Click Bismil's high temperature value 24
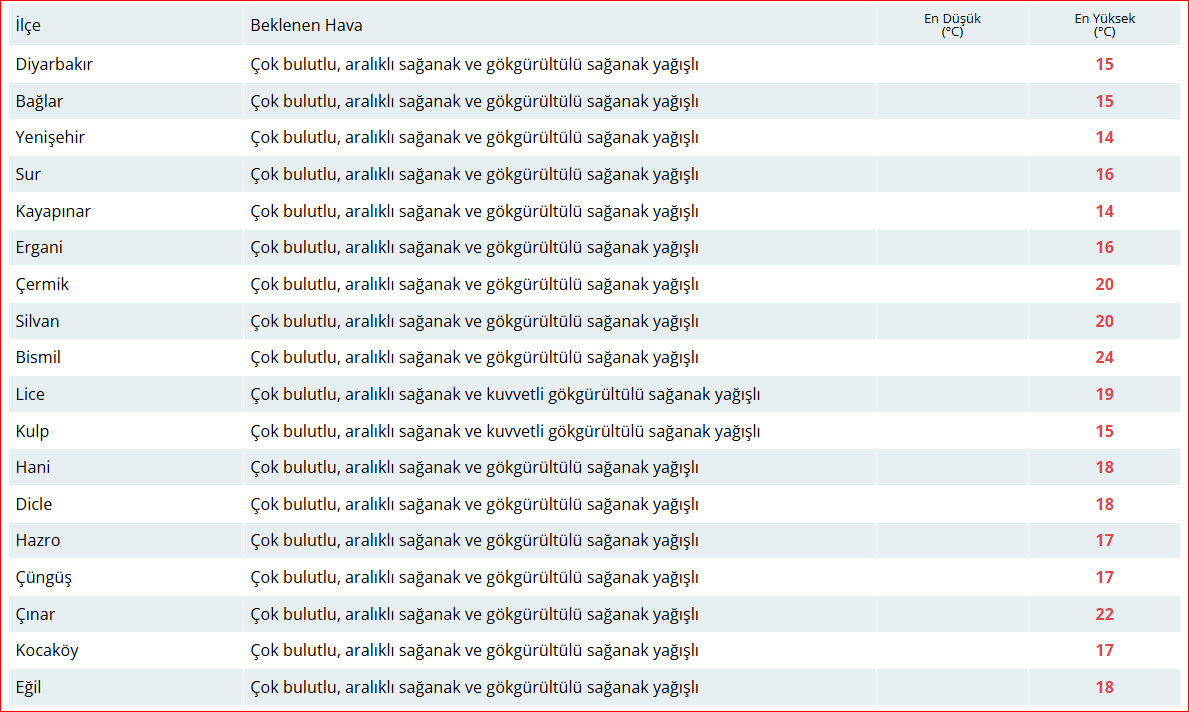1189x712 pixels. tap(1104, 358)
